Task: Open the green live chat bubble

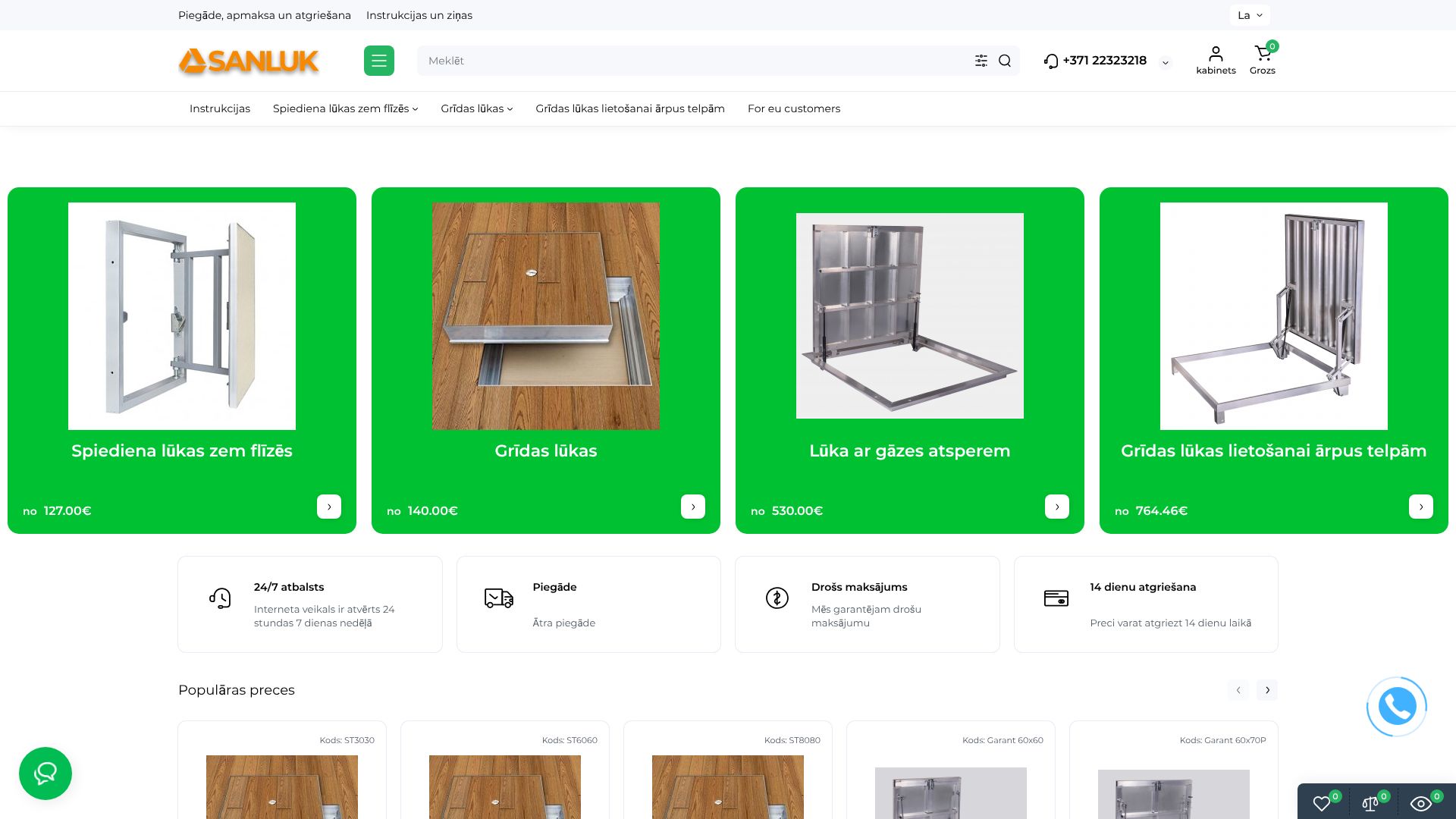Action: pos(45,773)
